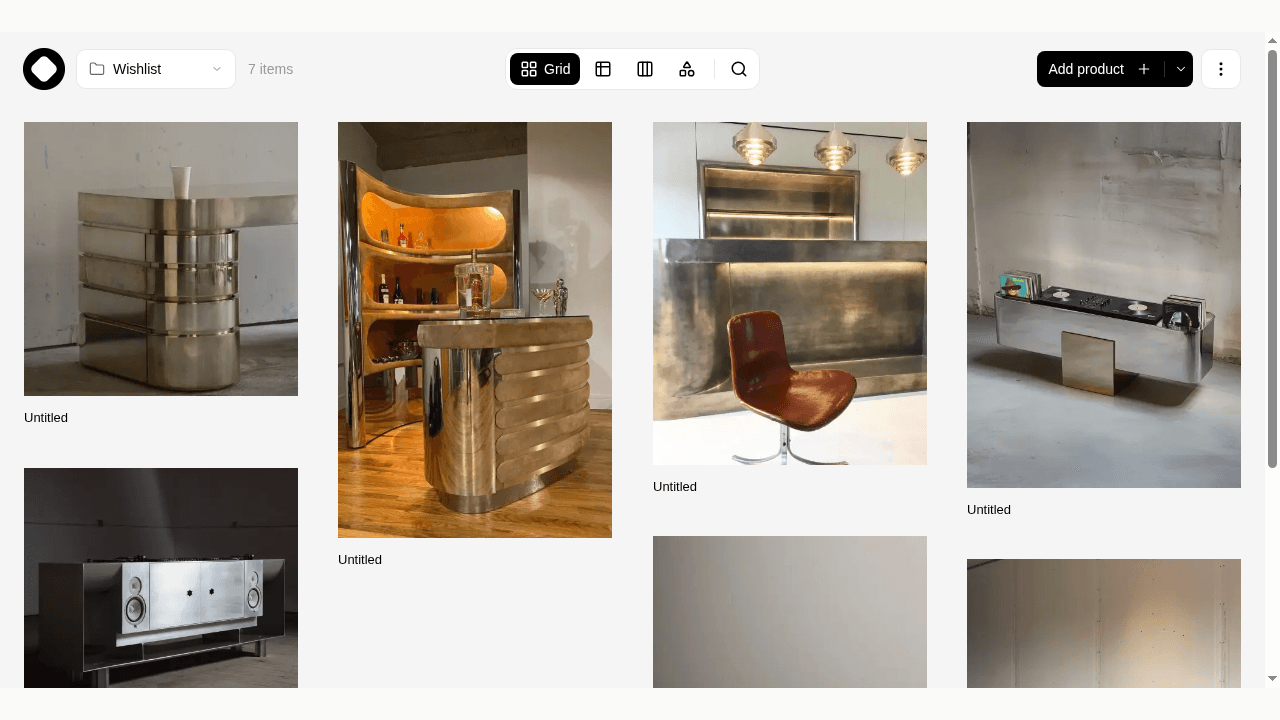
Task: Click the Untitled label under leather chair
Action: [675, 487]
